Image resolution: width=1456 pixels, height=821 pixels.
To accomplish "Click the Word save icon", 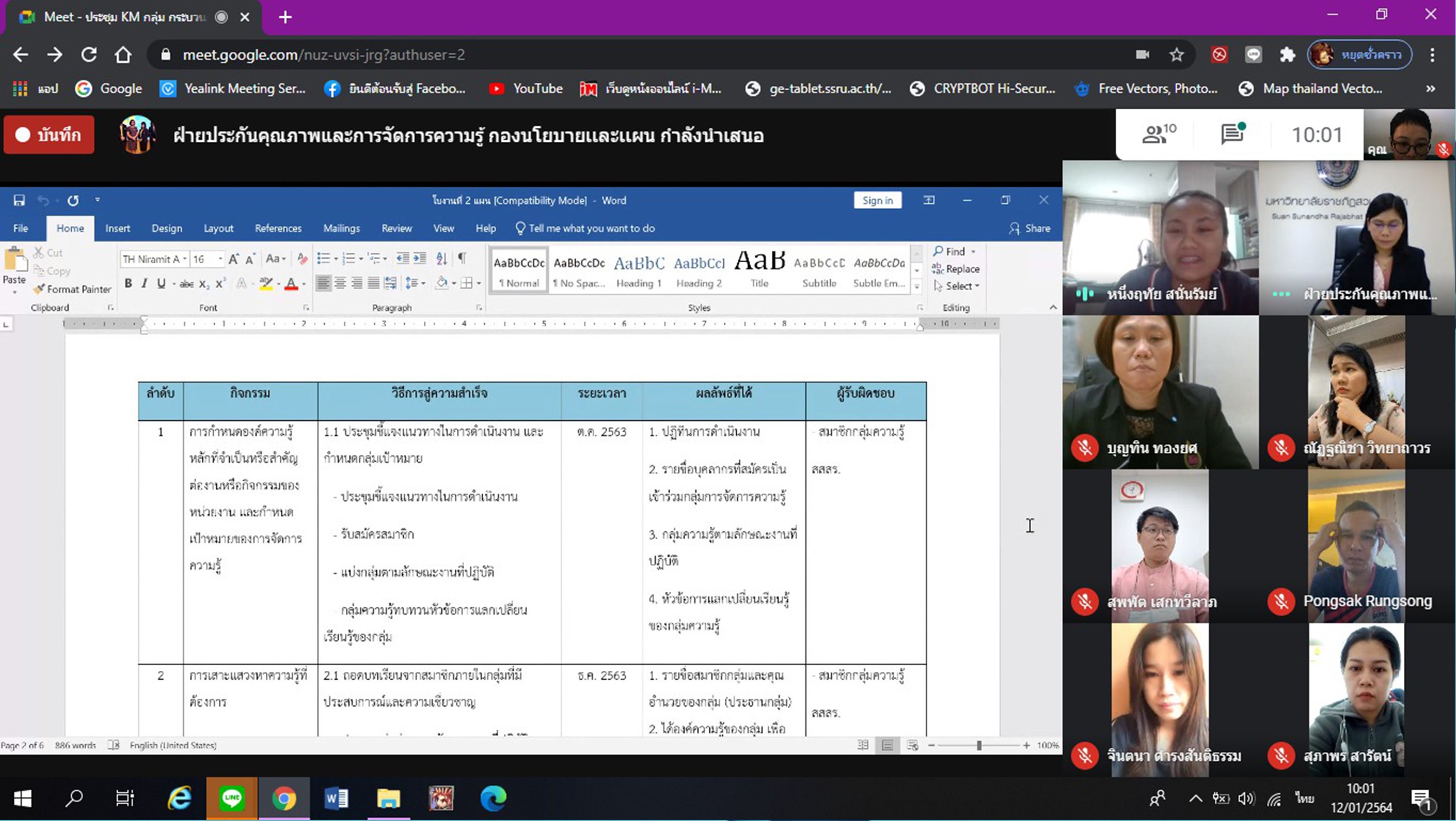I will (19, 200).
